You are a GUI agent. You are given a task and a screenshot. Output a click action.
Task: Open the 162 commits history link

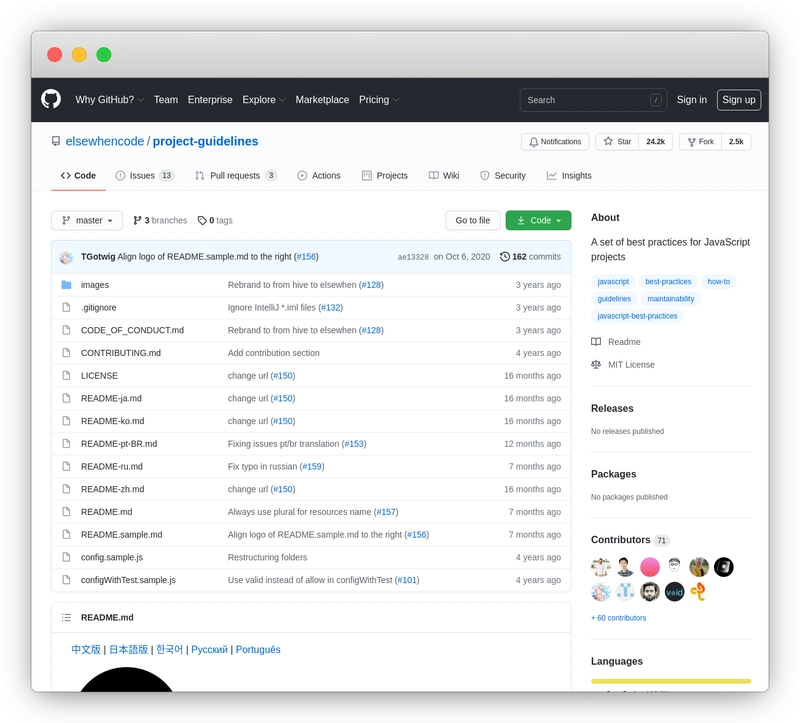tap(531, 257)
